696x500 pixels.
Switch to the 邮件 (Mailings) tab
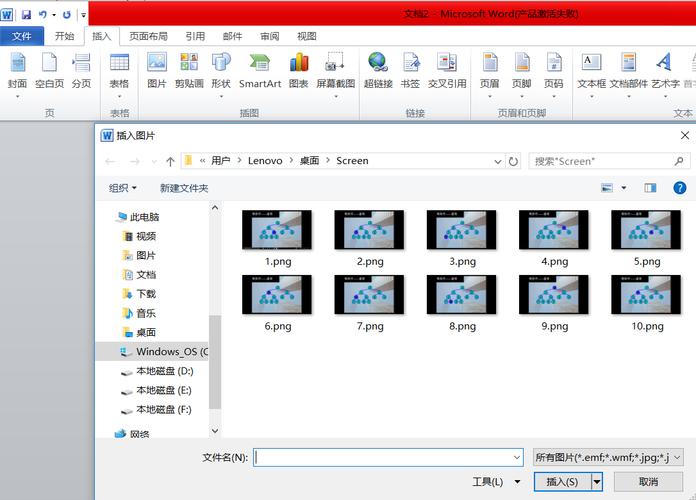[x=232, y=36]
